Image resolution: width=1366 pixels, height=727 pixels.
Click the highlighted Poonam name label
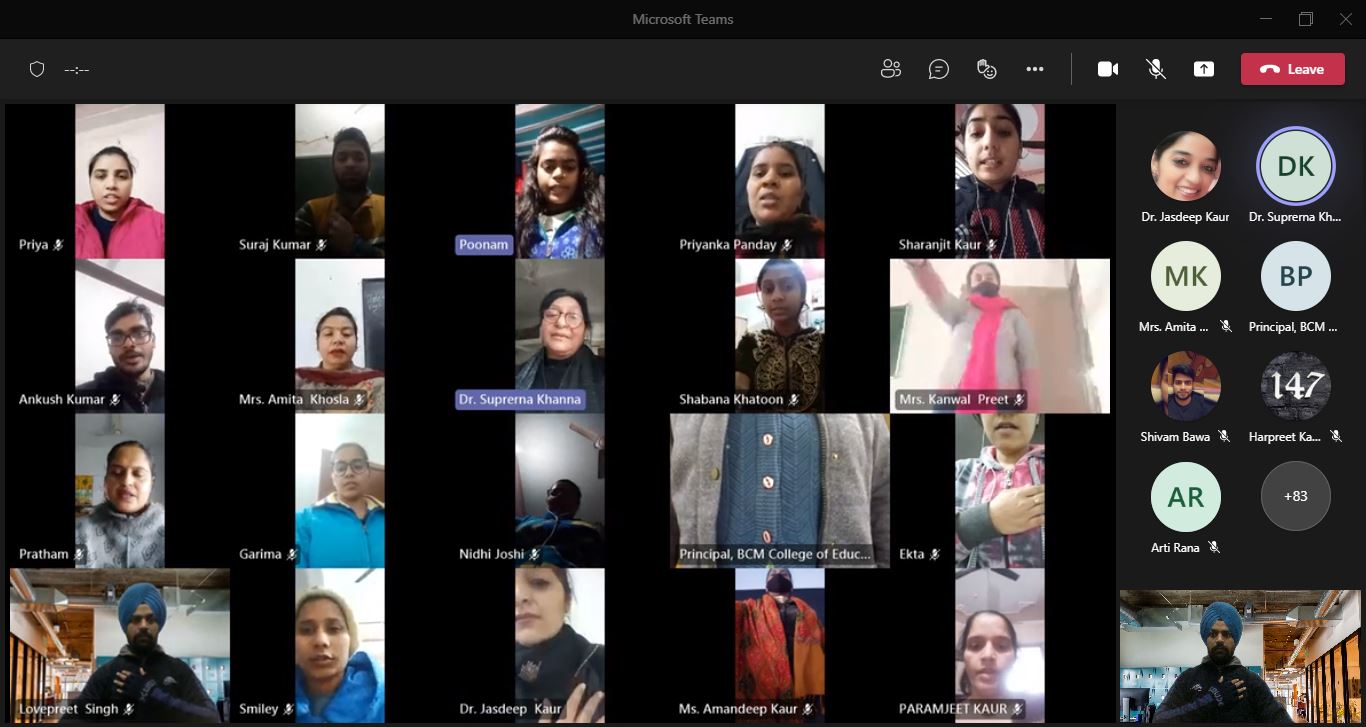[x=483, y=245]
